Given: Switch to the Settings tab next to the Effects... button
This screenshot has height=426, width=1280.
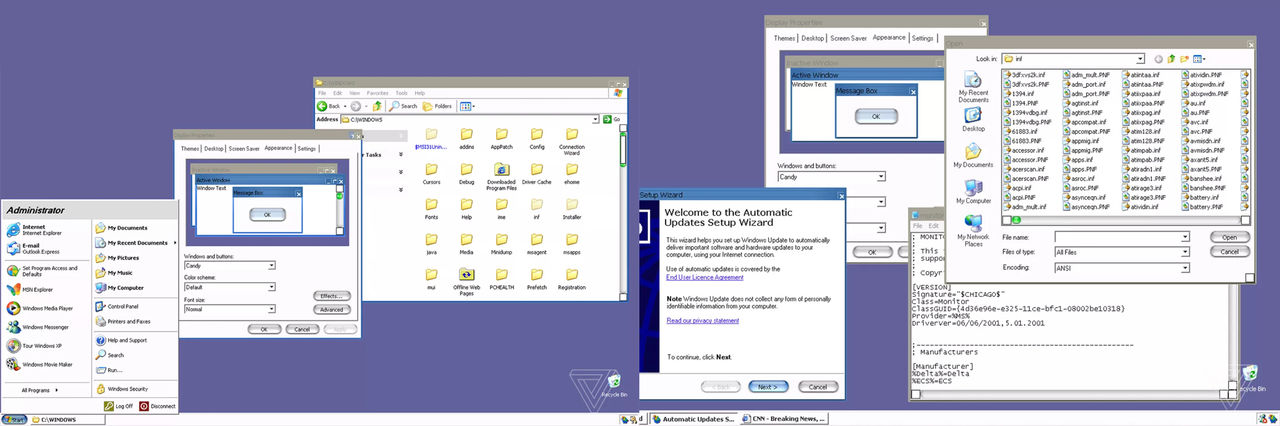Looking at the screenshot, I should coord(306,149).
